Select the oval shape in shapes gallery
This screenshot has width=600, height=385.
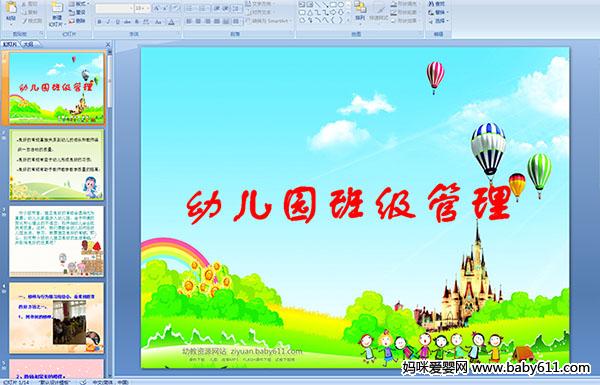pyautogui.click(x=341, y=5)
